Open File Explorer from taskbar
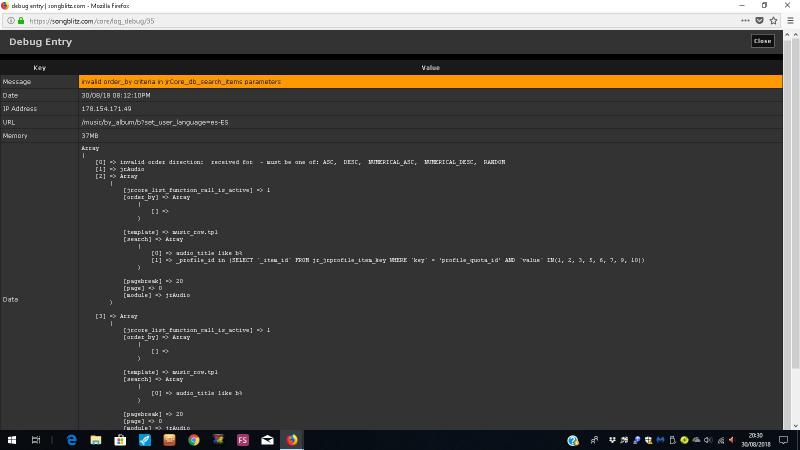The image size is (800, 450). 96,440
